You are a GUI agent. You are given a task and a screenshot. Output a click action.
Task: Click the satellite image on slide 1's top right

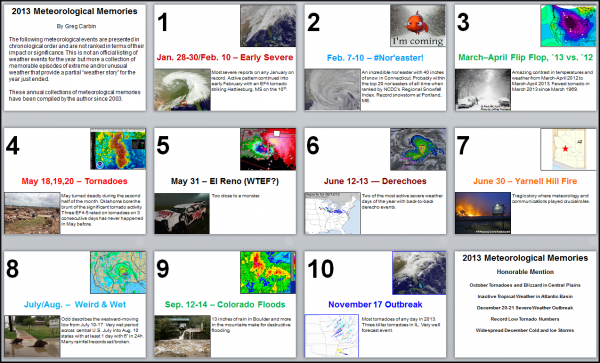pyautogui.click(x=268, y=26)
